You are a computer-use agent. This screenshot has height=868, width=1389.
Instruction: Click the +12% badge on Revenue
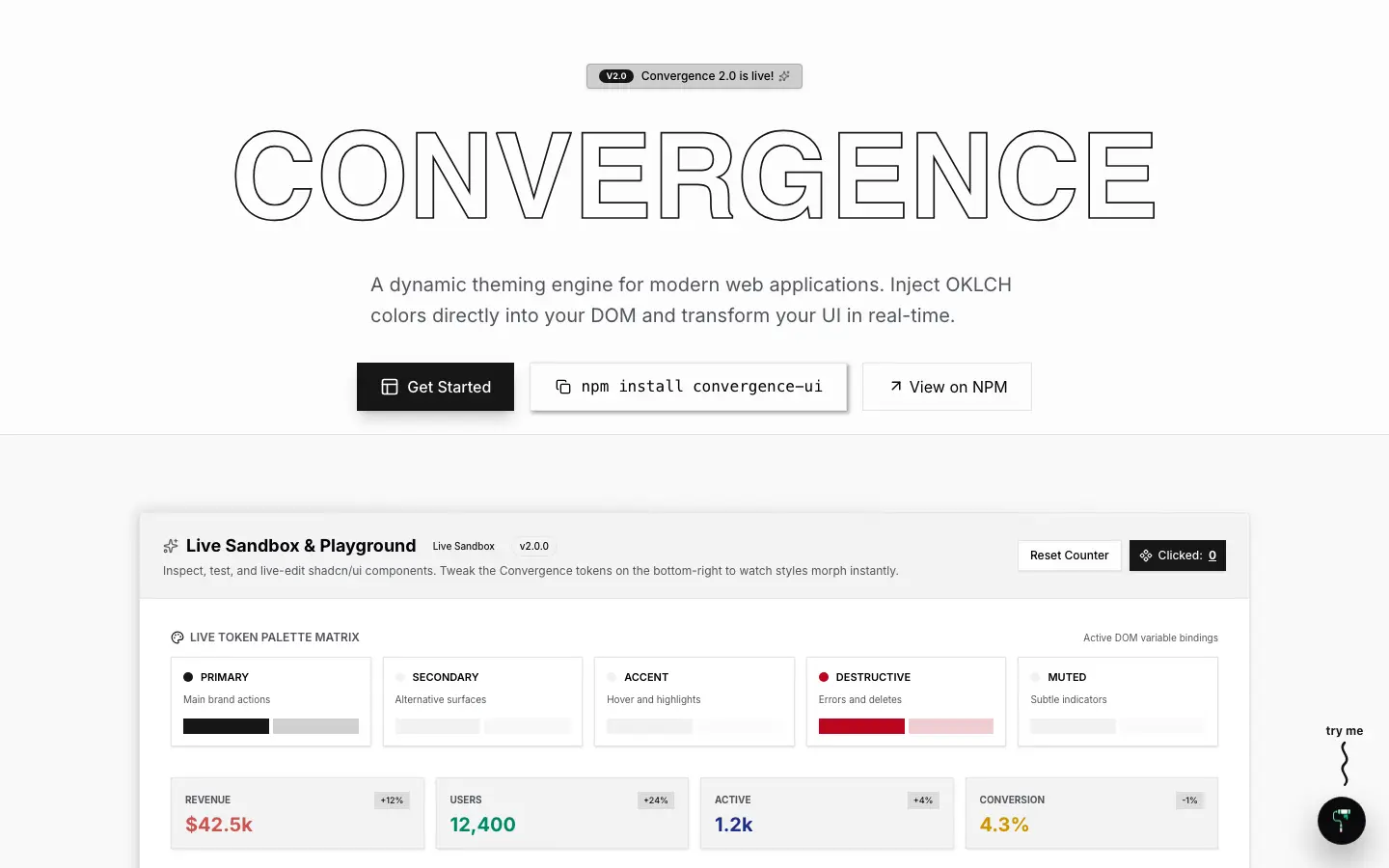[392, 800]
